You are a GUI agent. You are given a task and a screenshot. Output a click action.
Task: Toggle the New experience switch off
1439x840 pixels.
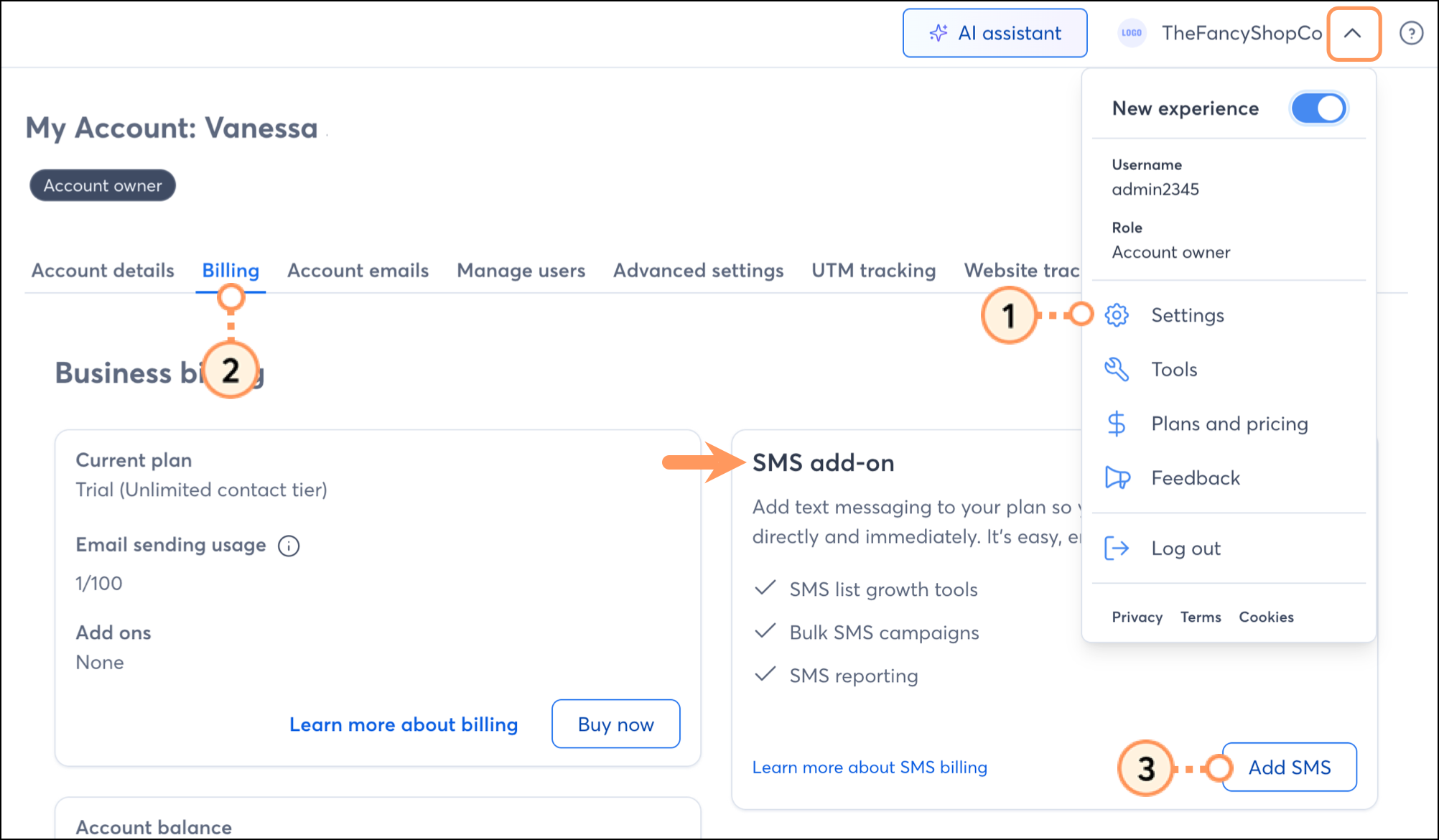(x=1318, y=108)
